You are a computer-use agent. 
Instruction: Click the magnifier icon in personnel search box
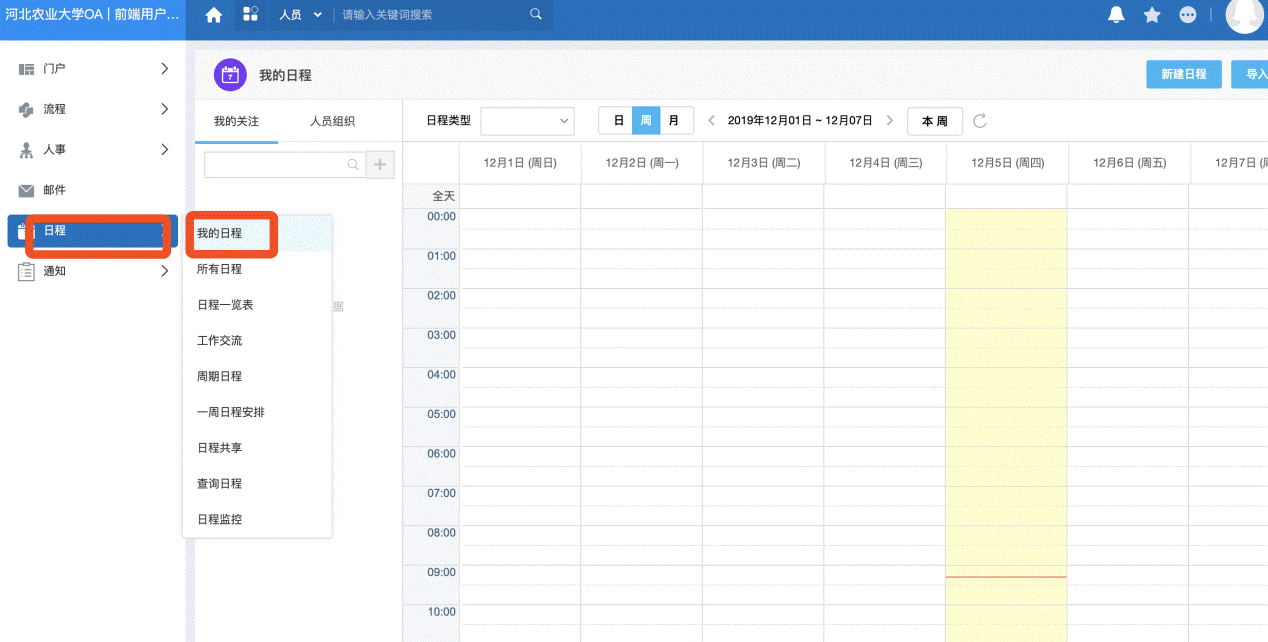click(x=355, y=164)
